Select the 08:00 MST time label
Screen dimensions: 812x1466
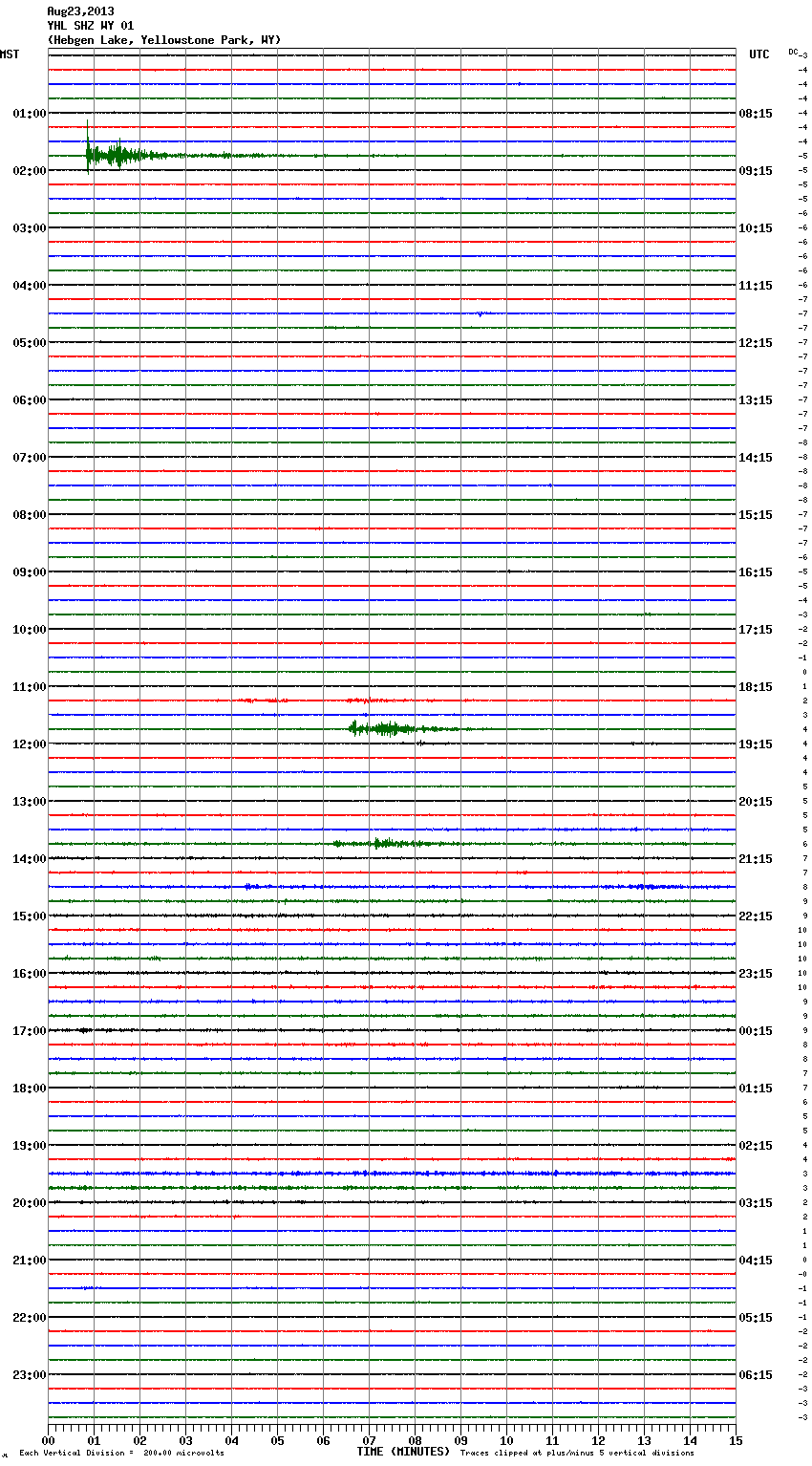coord(29,515)
